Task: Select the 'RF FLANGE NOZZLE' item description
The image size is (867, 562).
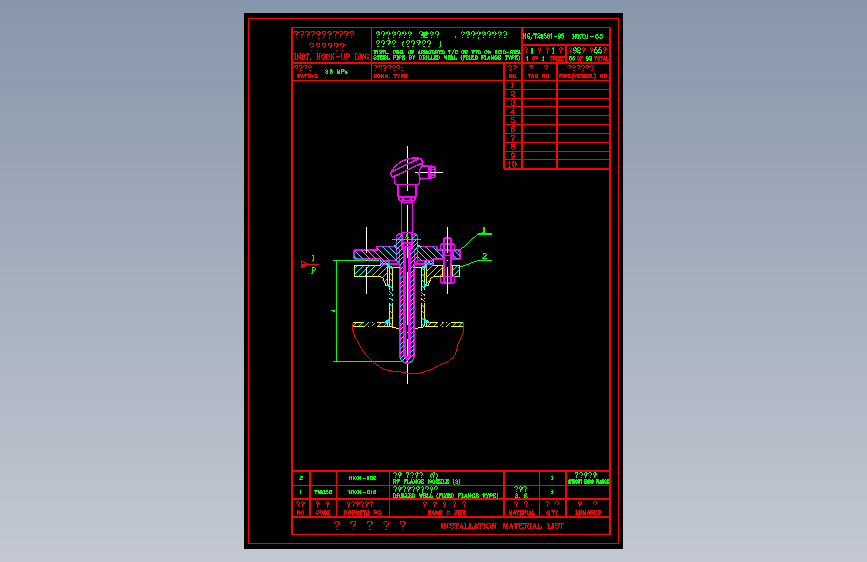Action: pos(426,482)
